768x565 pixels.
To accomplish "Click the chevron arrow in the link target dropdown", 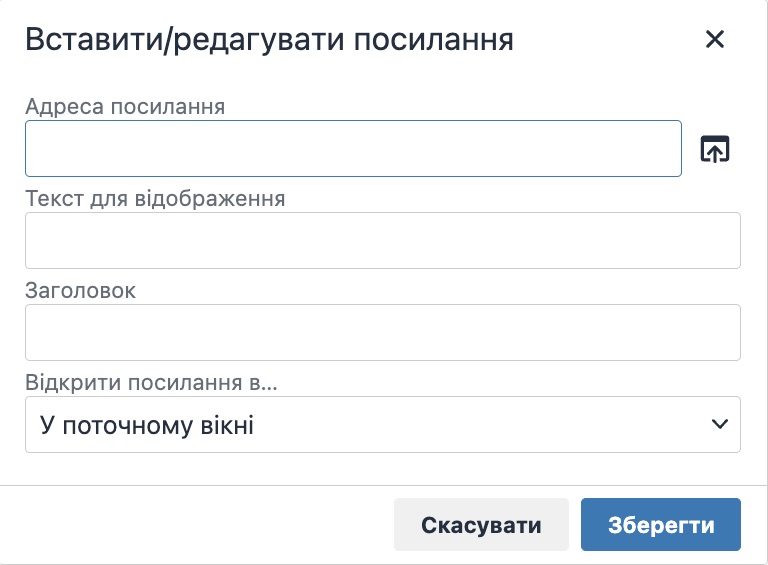I will (719, 425).
